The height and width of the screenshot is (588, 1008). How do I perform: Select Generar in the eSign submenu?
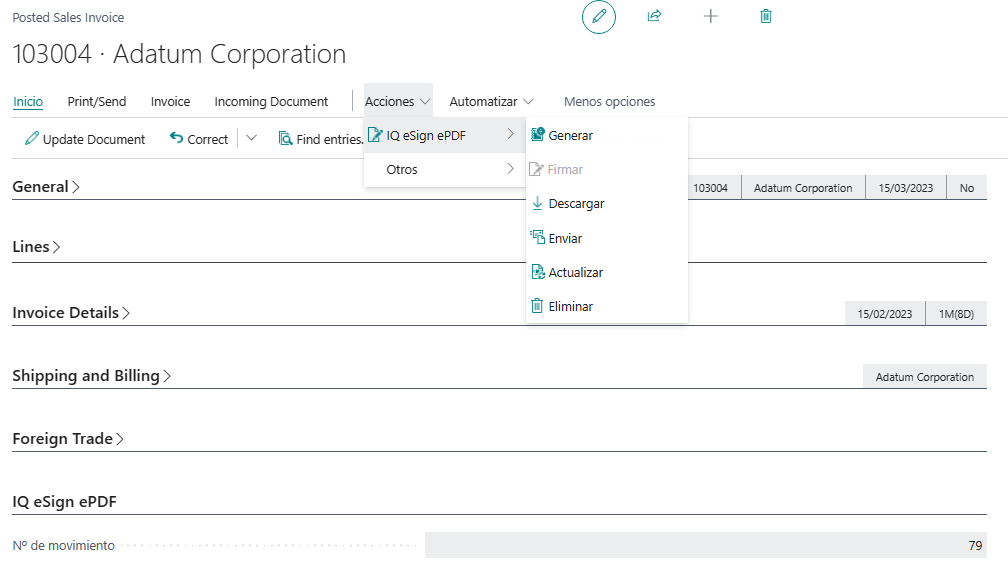pyautogui.click(x=570, y=135)
